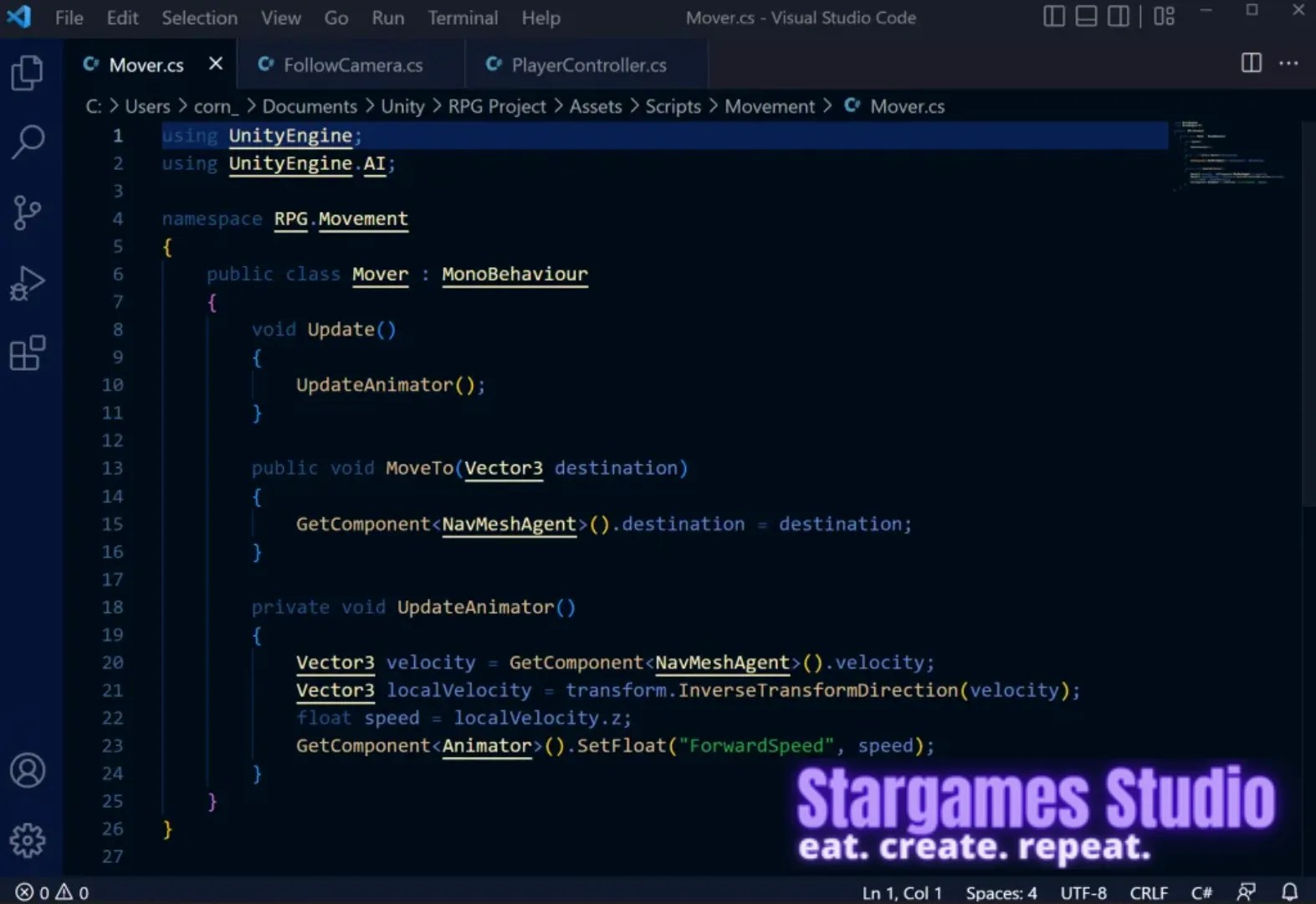Screen dimensions: 1316x904
Task: Open the Selection menu
Action: click(199, 18)
